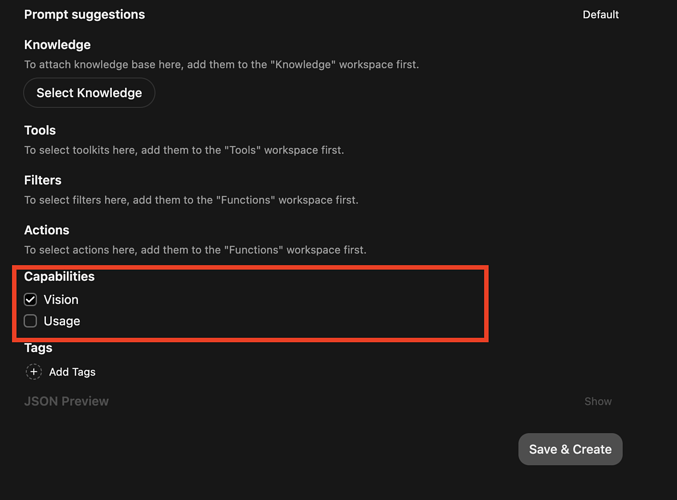Screen dimensions: 677x500
Task: Click the Add Tags text label
Action: tap(72, 372)
